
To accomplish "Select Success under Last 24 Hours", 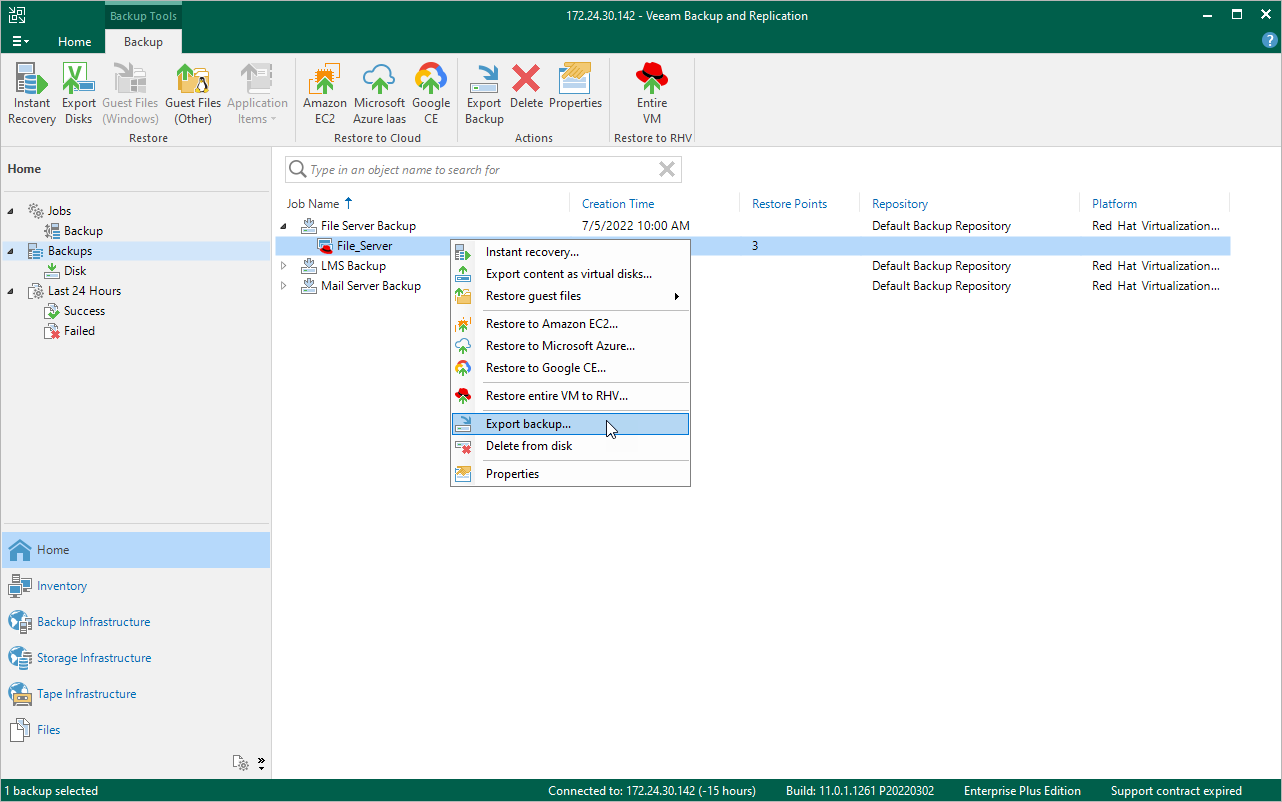I will 84,311.
